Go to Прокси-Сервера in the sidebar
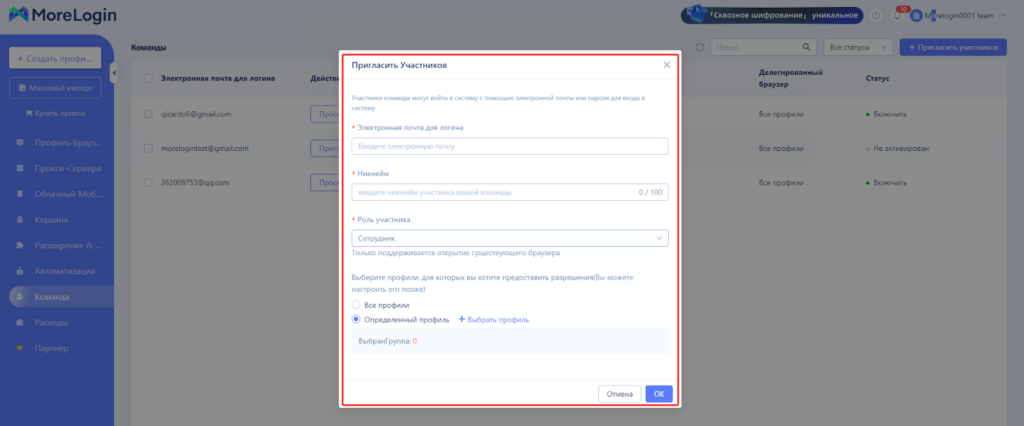Image resolution: width=1024 pixels, height=426 pixels. (x=66, y=167)
